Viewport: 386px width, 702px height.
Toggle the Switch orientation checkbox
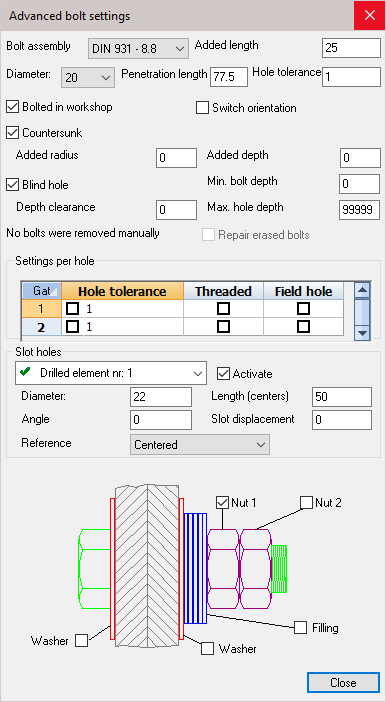click(202, 108)
